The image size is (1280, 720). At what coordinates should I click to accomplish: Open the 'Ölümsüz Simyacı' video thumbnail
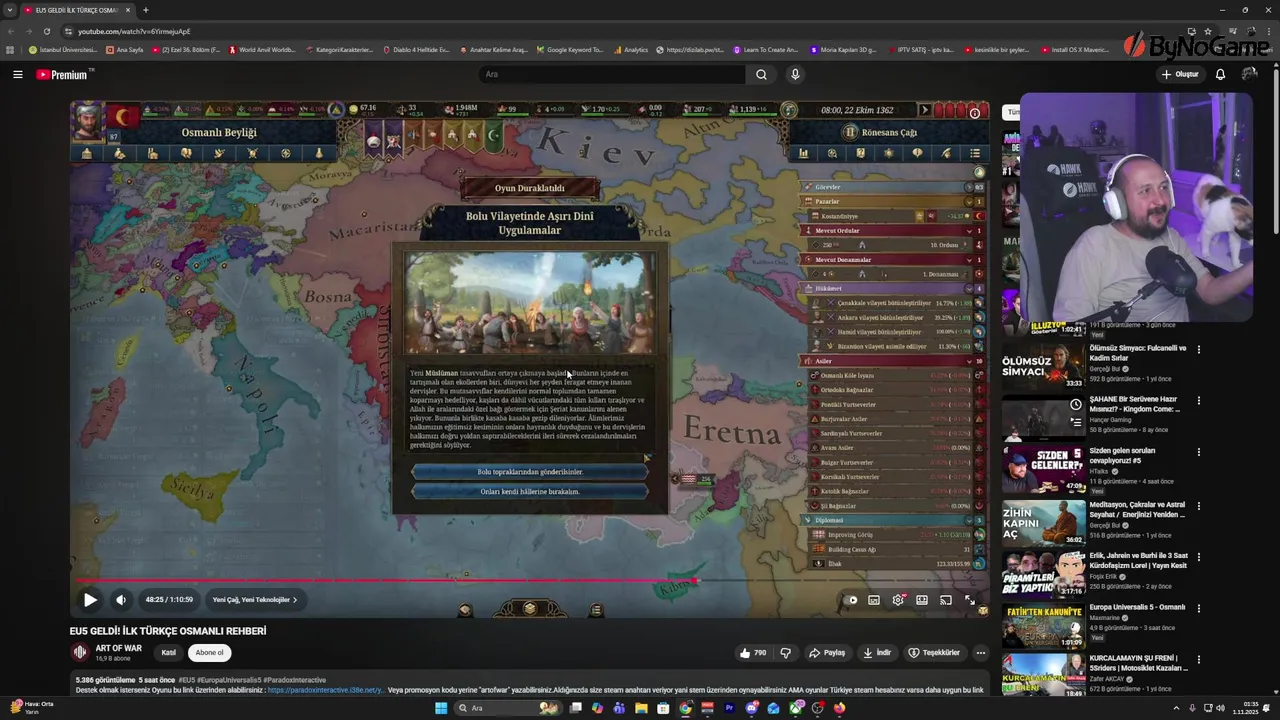[1043, 365]
